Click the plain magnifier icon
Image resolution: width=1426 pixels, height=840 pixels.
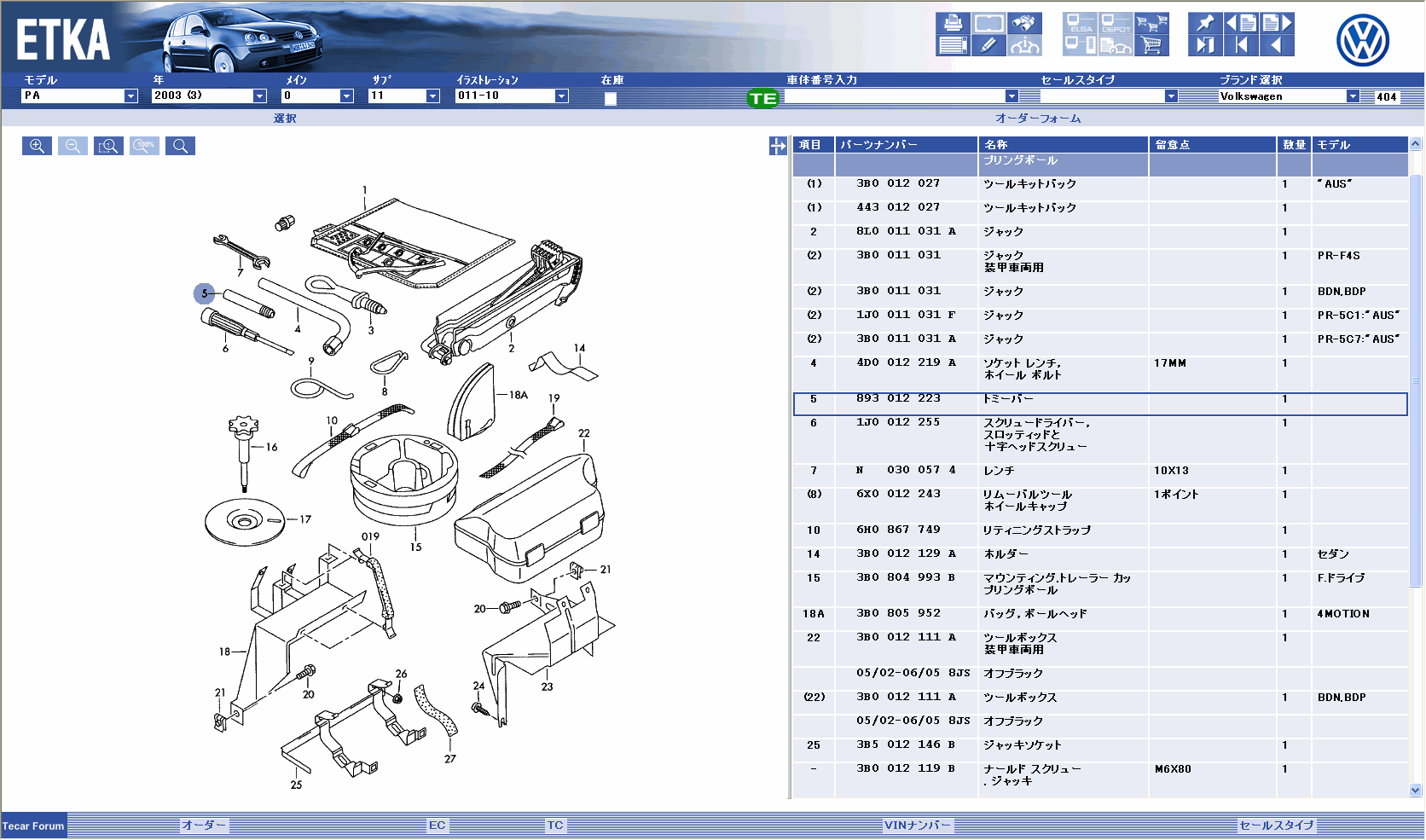coord(180,146)
